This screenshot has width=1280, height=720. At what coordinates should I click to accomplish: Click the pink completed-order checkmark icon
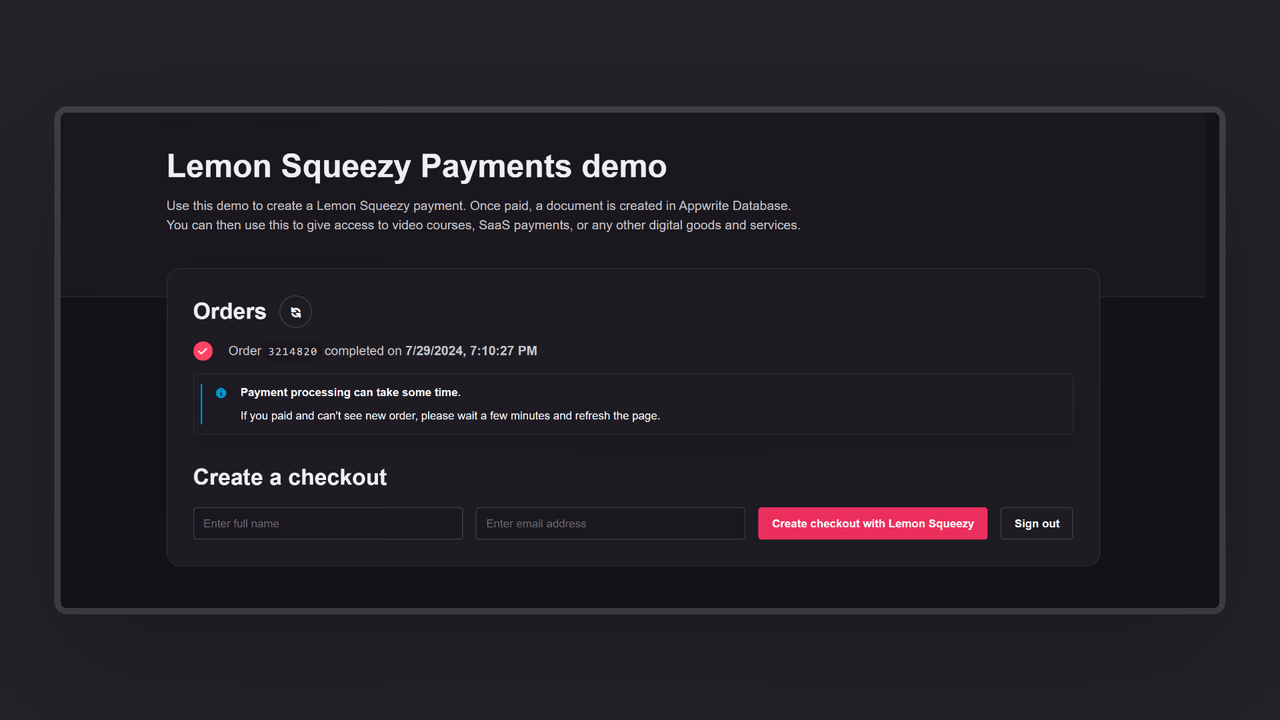tap(203, 351)
